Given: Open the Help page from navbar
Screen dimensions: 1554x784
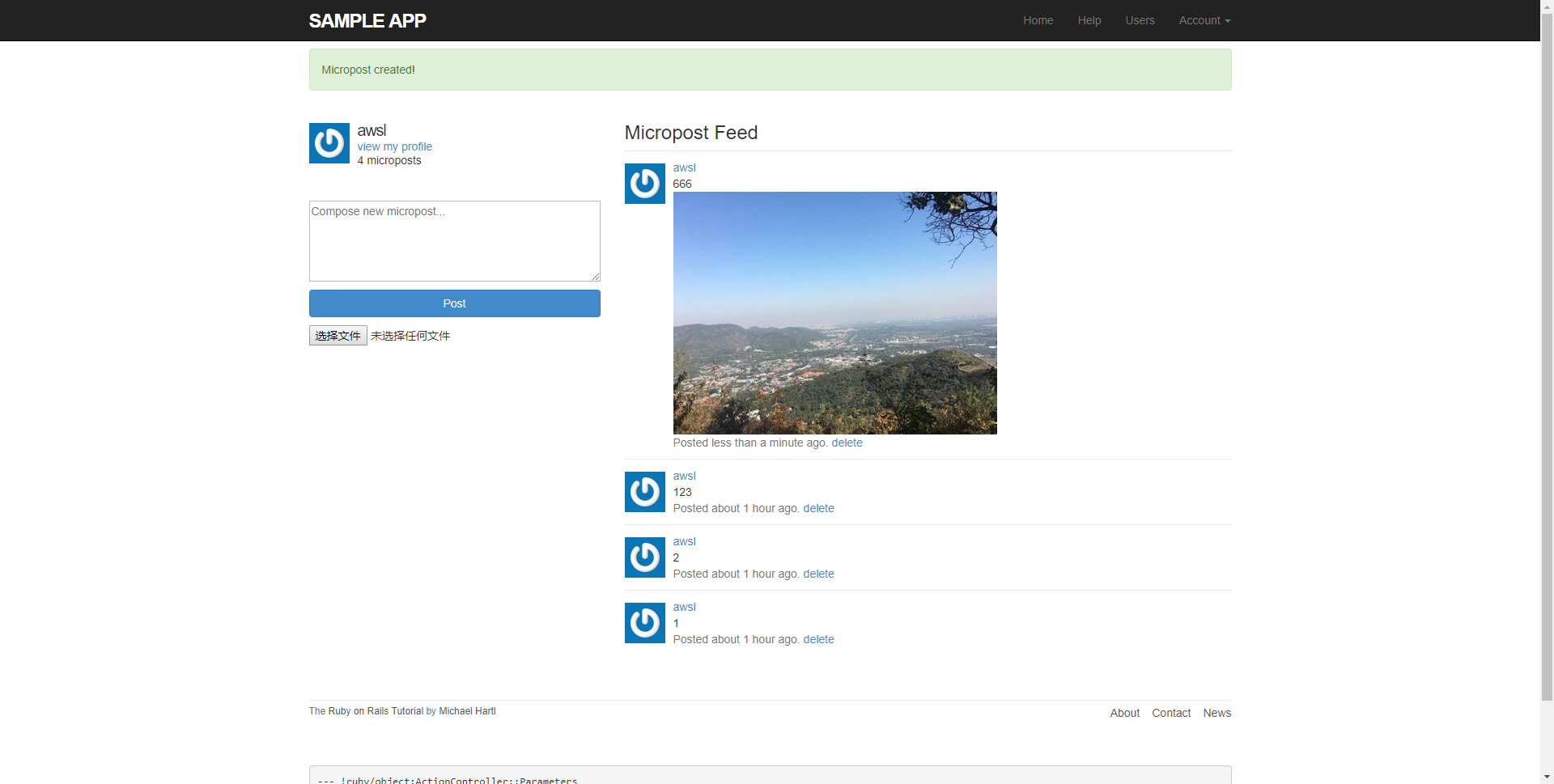Looking at the screenshot, I should [x=1089, y=20].
